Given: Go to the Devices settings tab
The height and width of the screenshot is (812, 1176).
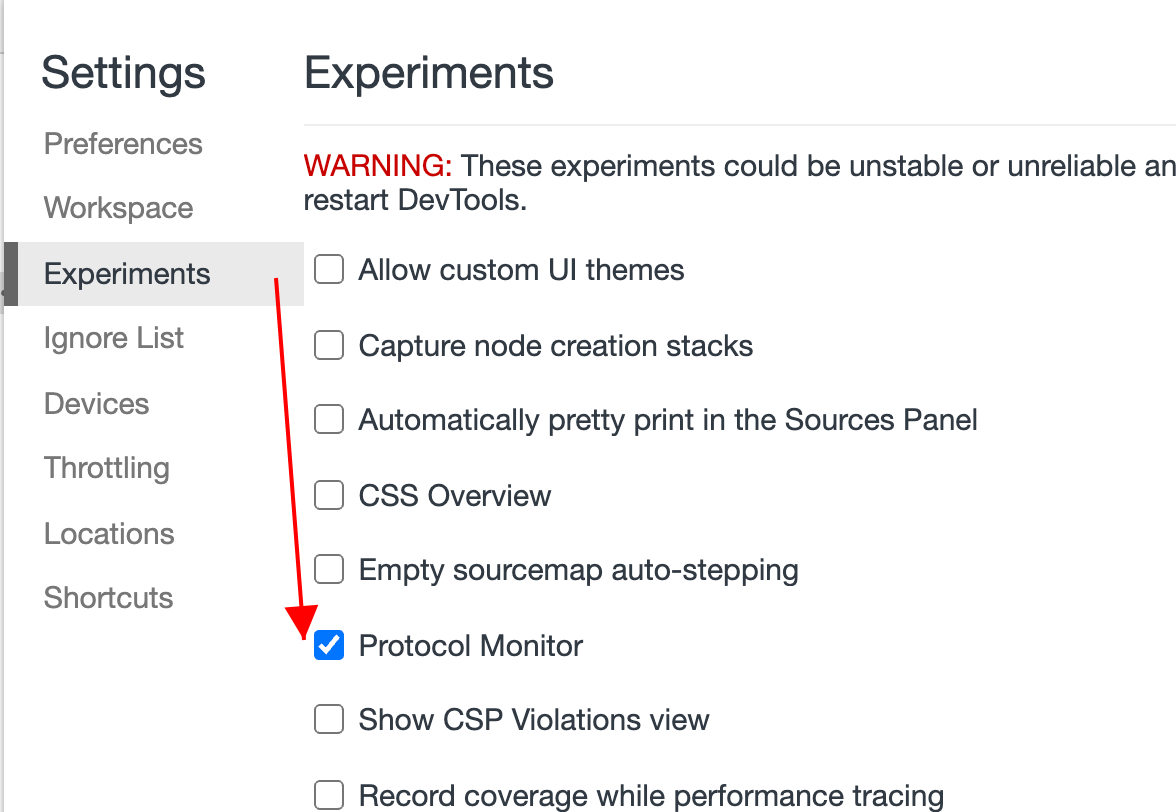Looking at the screenshot, I should point(96,404).
